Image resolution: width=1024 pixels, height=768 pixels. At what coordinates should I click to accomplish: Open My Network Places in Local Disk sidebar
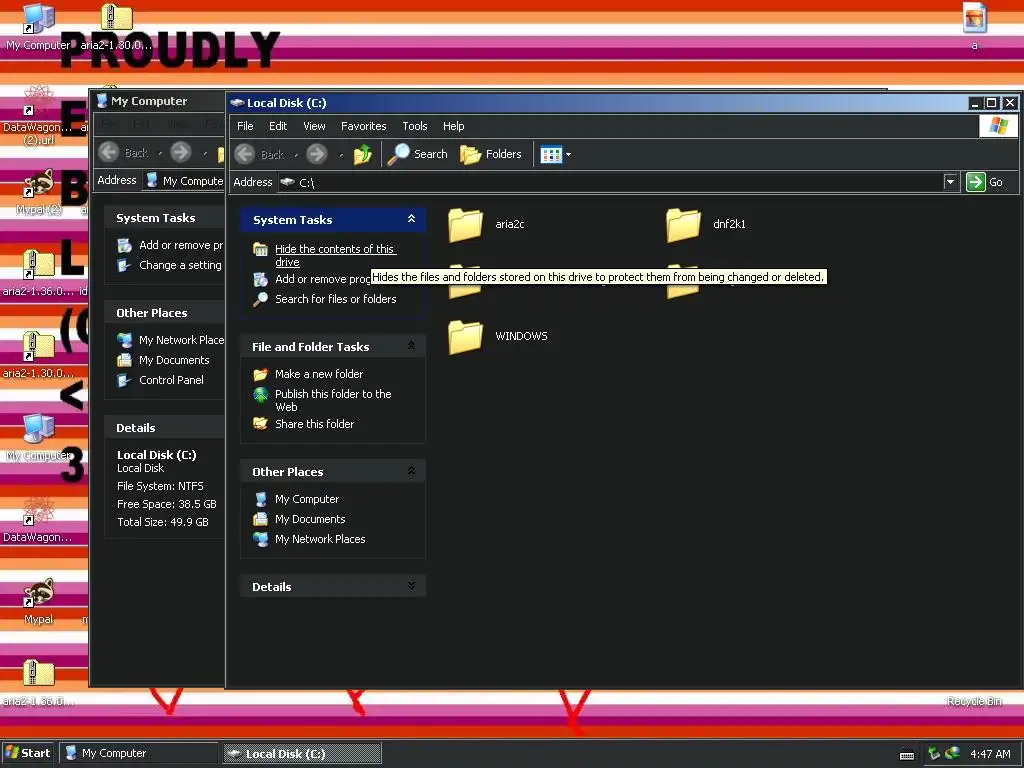tap(320, 539)
